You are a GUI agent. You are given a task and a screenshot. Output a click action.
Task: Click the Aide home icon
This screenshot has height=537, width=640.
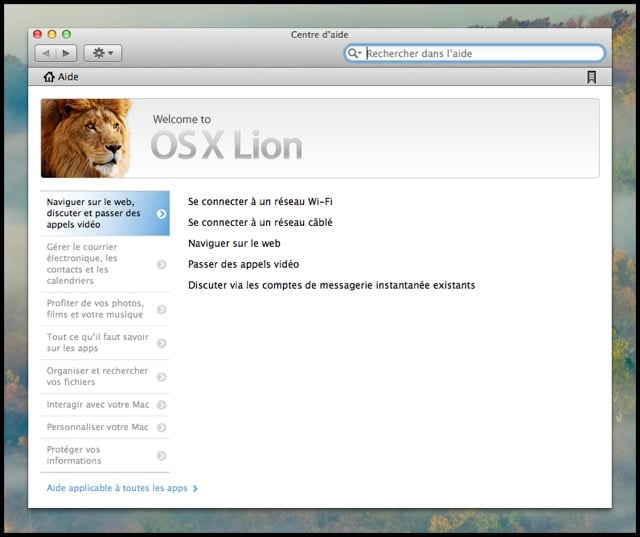(x=49, y=77)
